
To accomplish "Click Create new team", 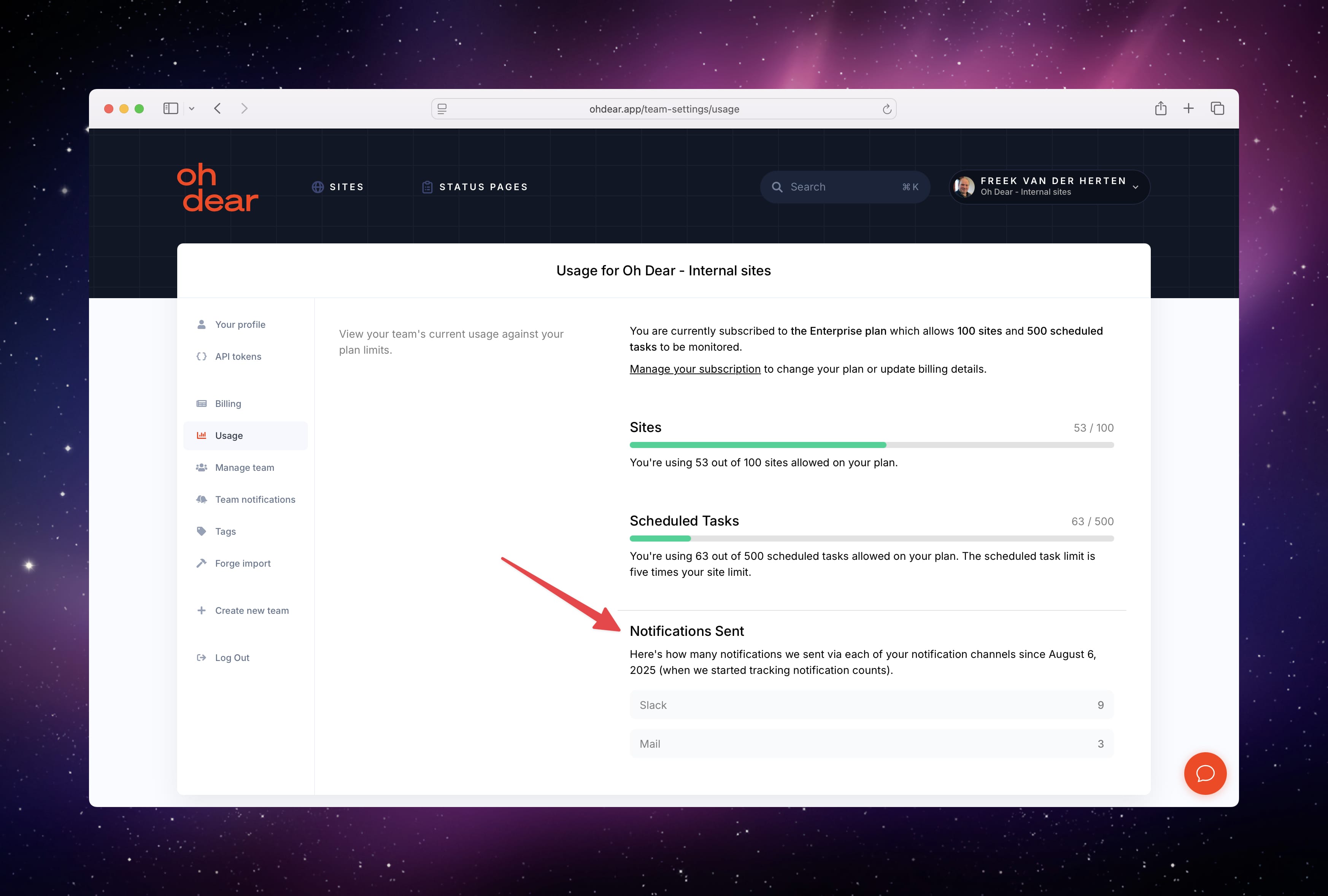I will pyautogui.click(x=245, y=610).
